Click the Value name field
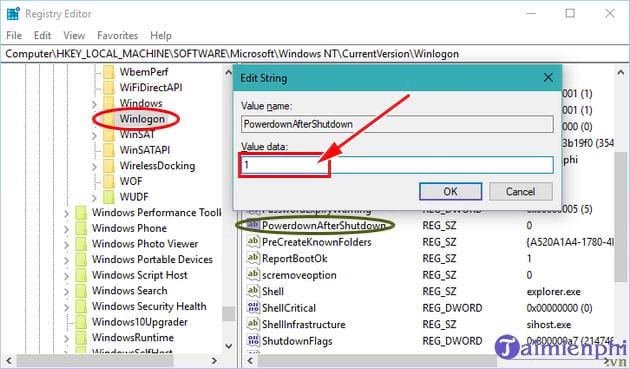The image size is (630, 369). click(x=397, y=124)
